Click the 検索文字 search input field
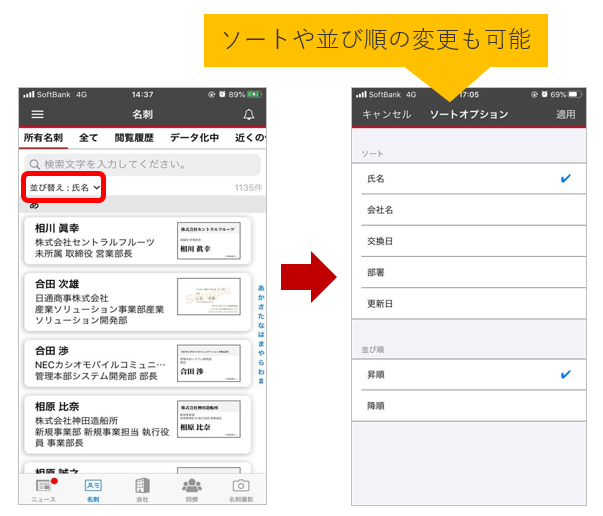603x516 pixels. 143,165
